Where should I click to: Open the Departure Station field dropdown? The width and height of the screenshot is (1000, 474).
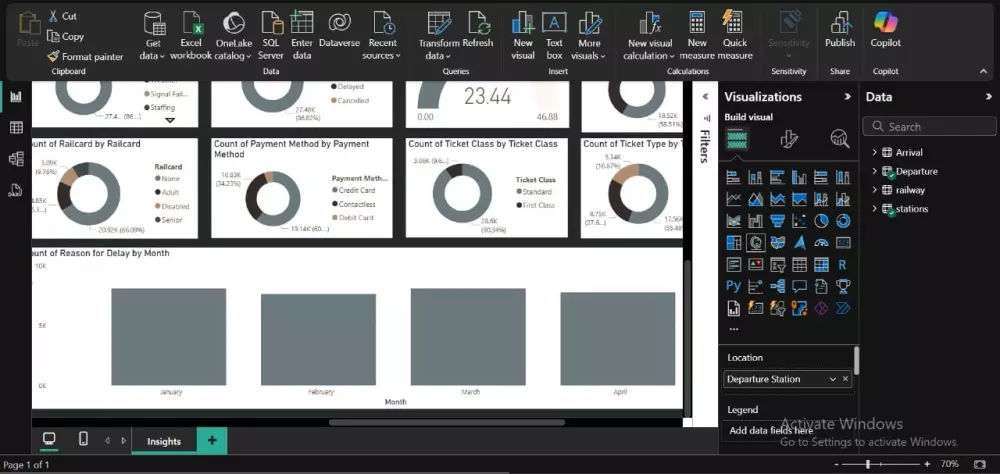click(832, 379)
